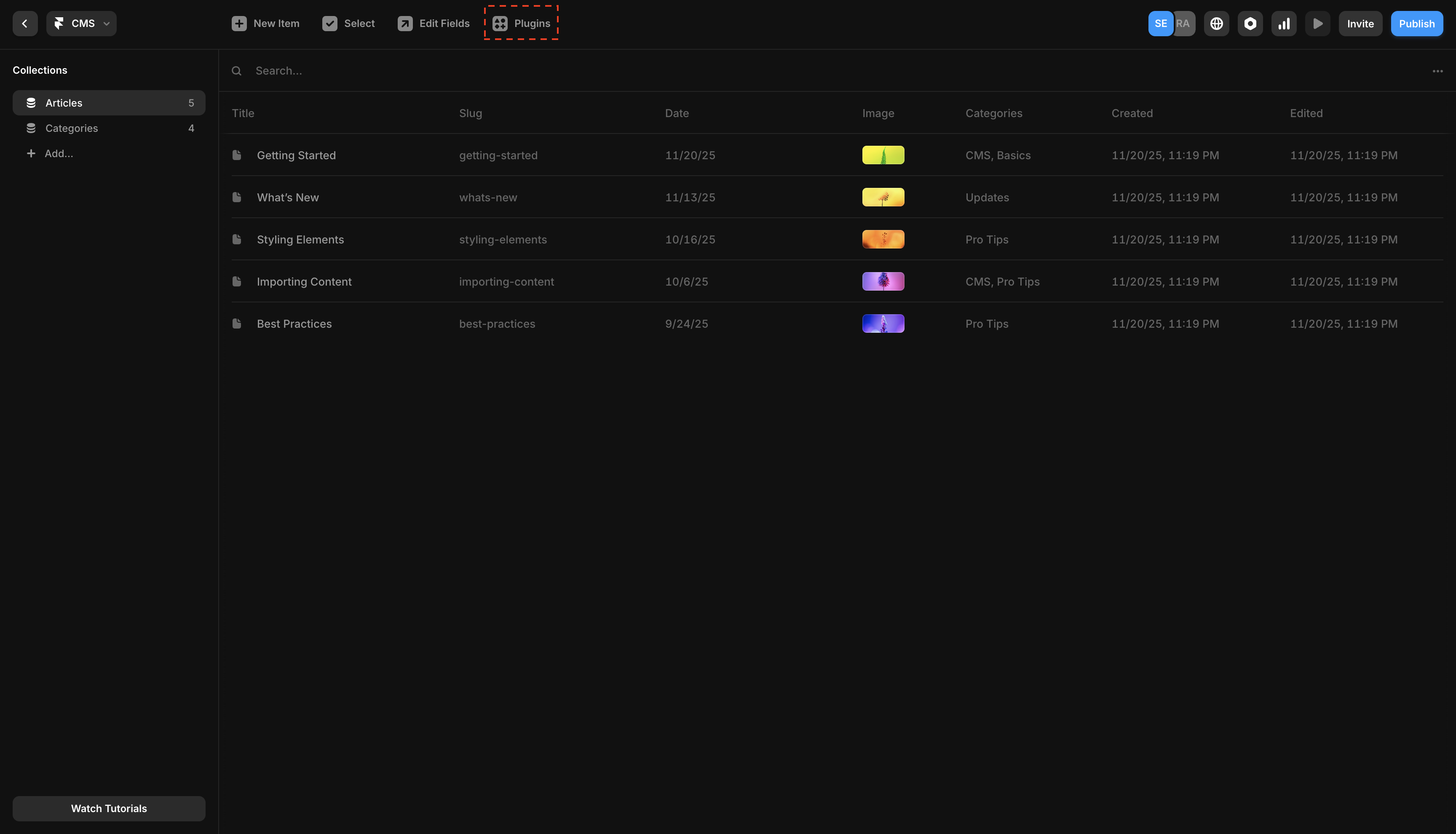Click the Invite button

pyautogui.click(x=1360, y=23)
